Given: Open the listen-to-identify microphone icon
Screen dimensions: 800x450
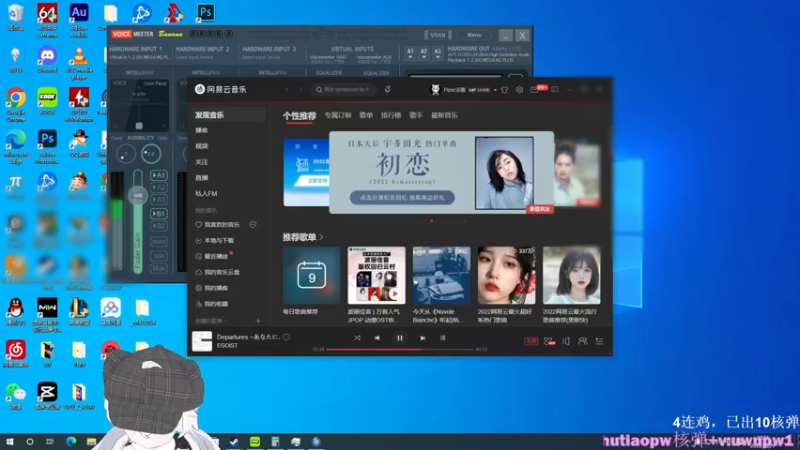Looking at the screenshot, I should coord(387,90).
